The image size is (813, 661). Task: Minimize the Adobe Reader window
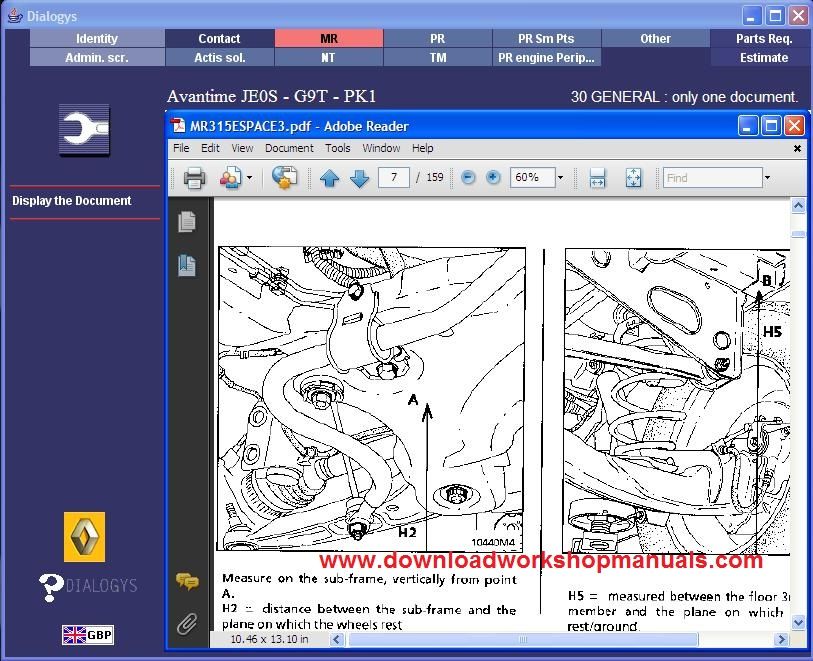pos(747,126)
